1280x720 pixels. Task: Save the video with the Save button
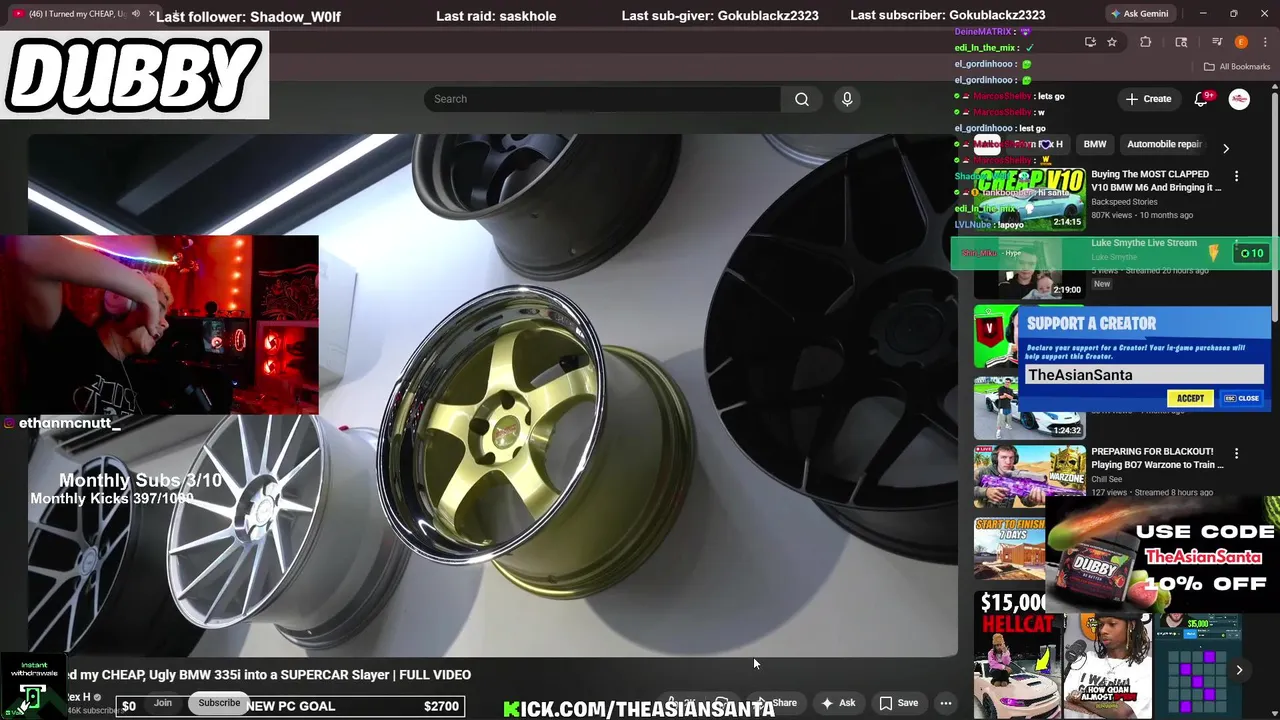(898, 703)
